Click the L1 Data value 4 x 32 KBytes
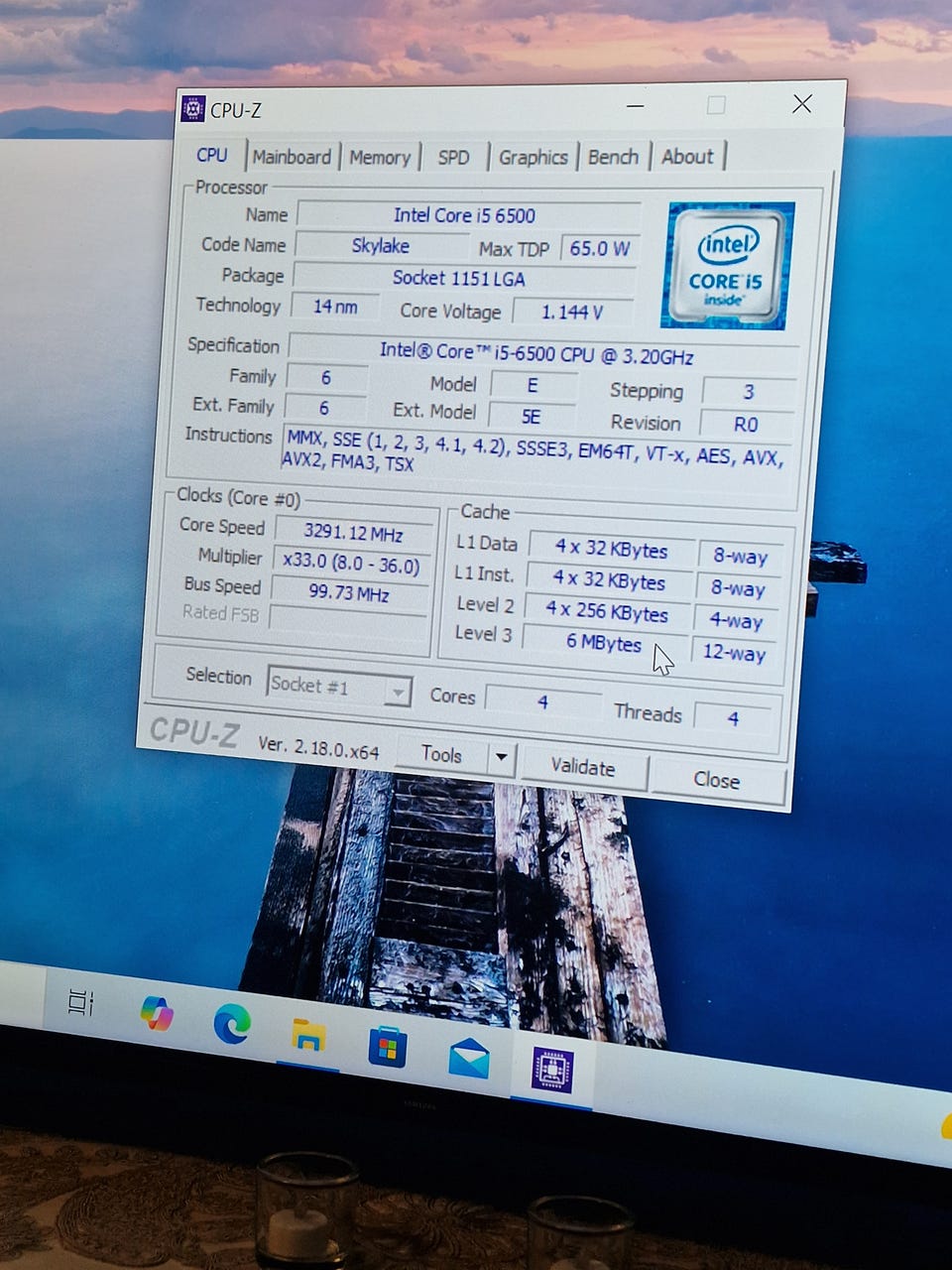Screen dimensions: 952x1270 point(610,550)
